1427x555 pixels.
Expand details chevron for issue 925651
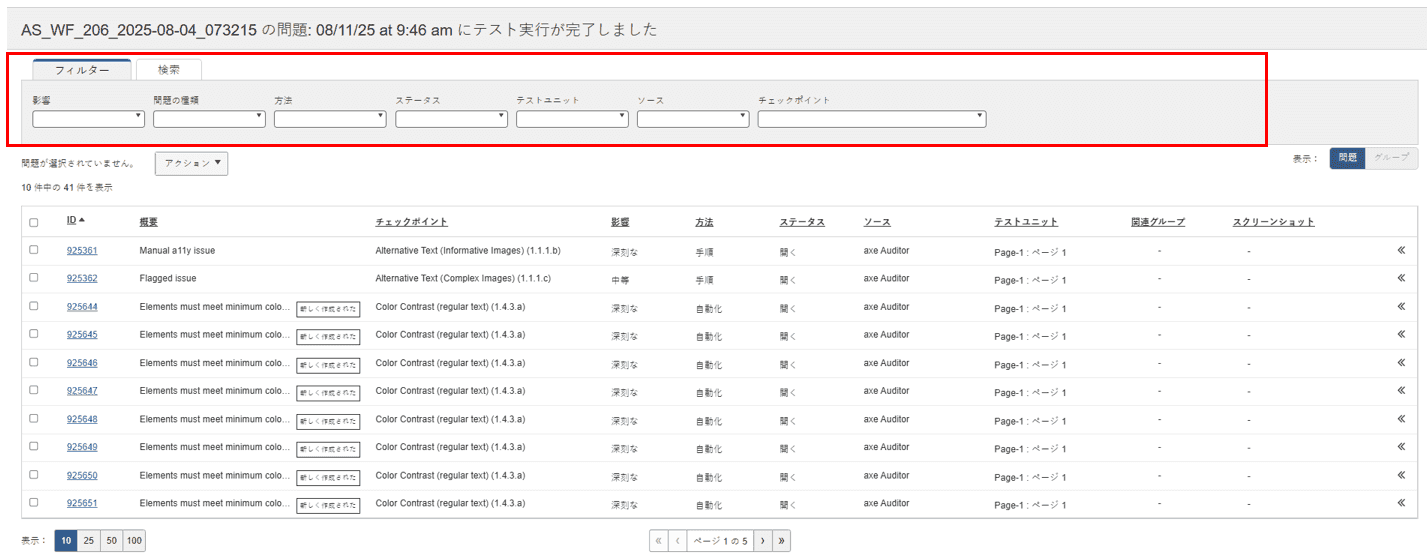coord(1401,502)
